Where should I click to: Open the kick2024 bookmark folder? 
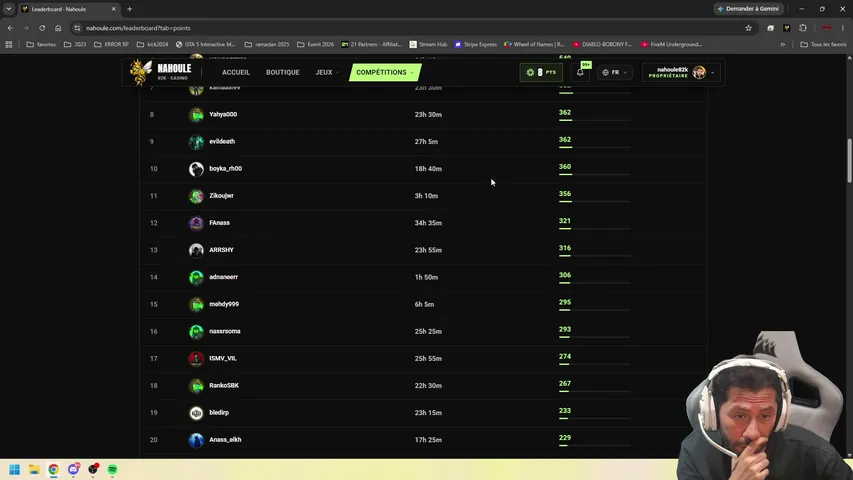(x=152, y=44)
